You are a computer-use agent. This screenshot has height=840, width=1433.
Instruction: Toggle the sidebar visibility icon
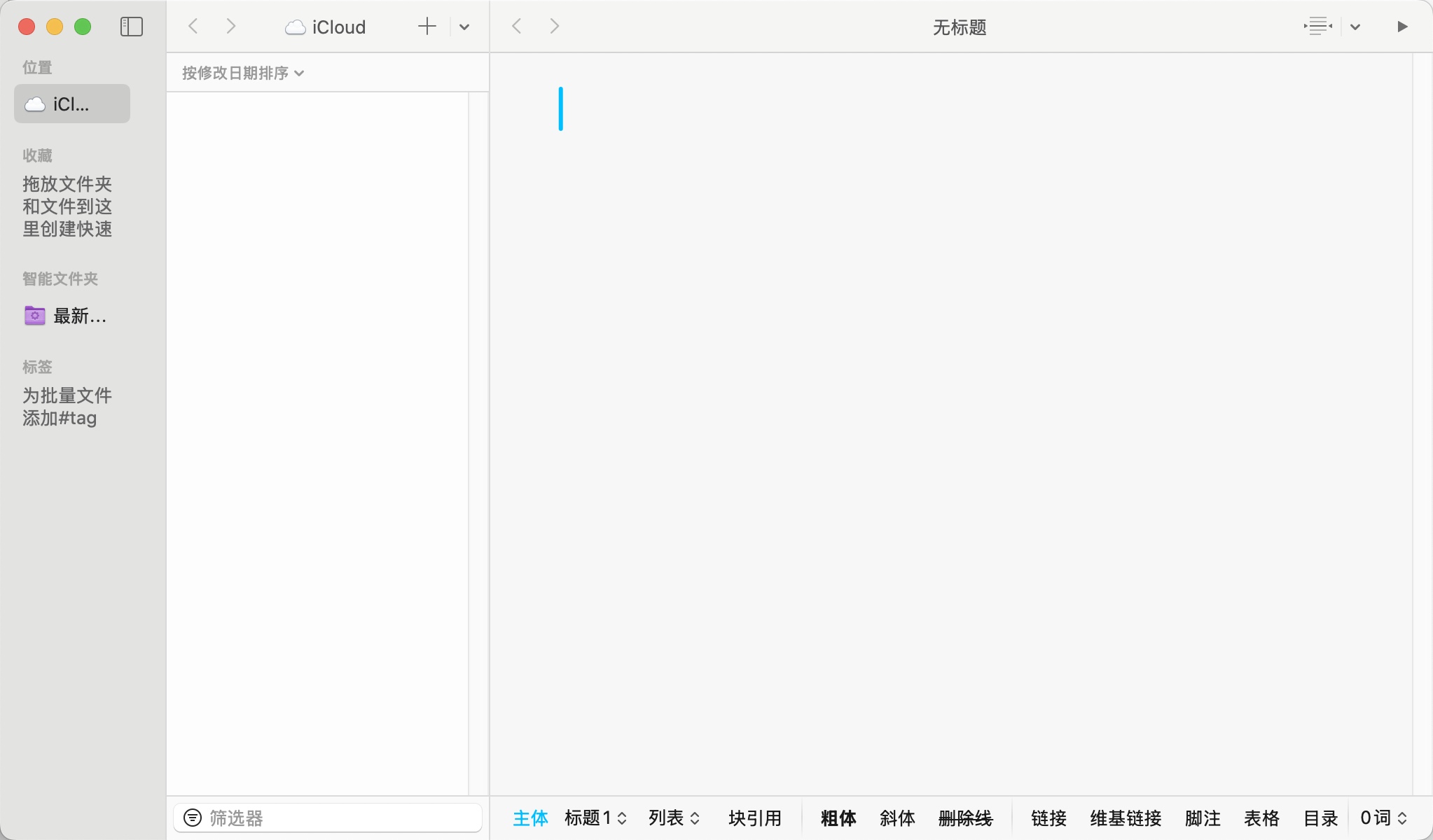click(x=132, y=27)
